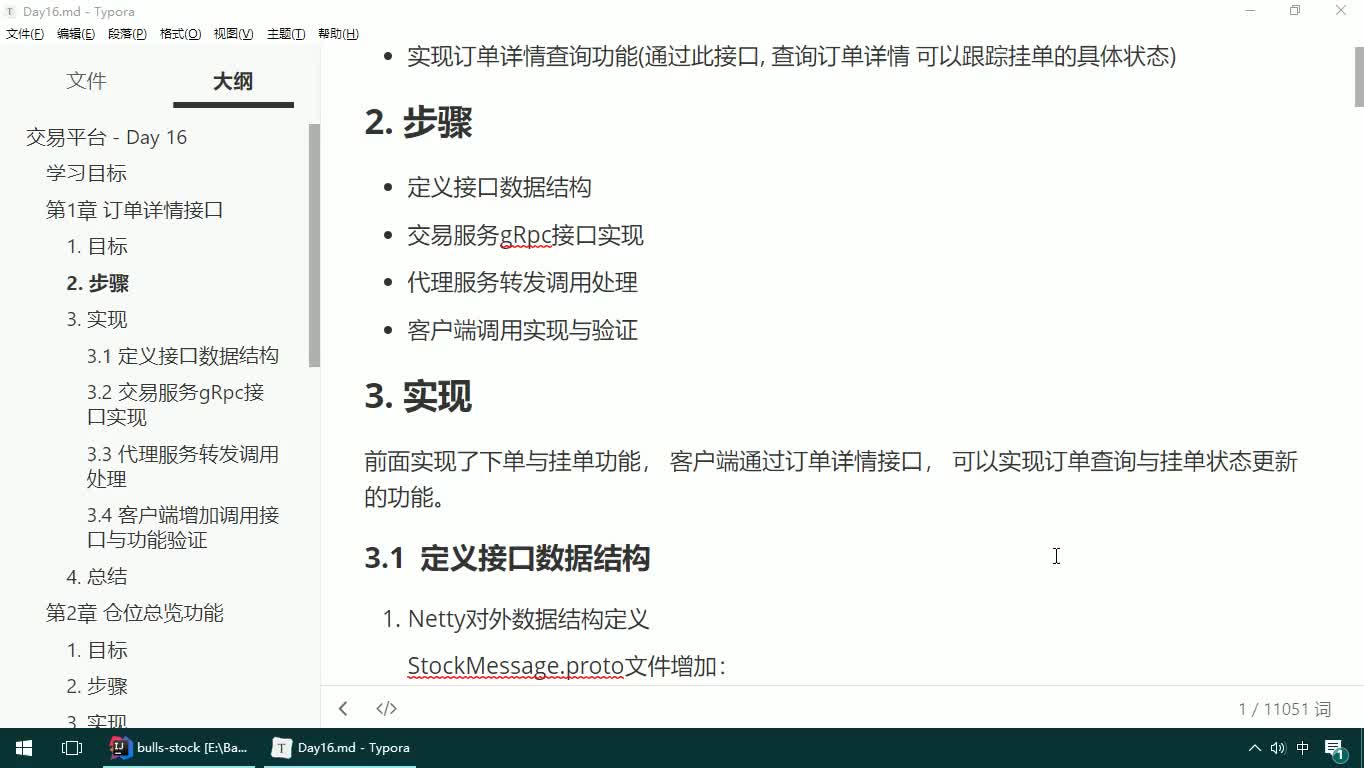1364x768 pixels.
Task: Select '3. 实现' under 第1章 outline
Action: tap(97, 319)
